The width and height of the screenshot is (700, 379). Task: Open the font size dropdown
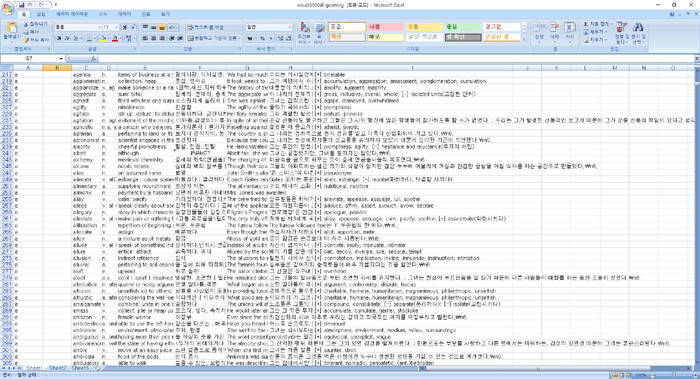(116, 27)
